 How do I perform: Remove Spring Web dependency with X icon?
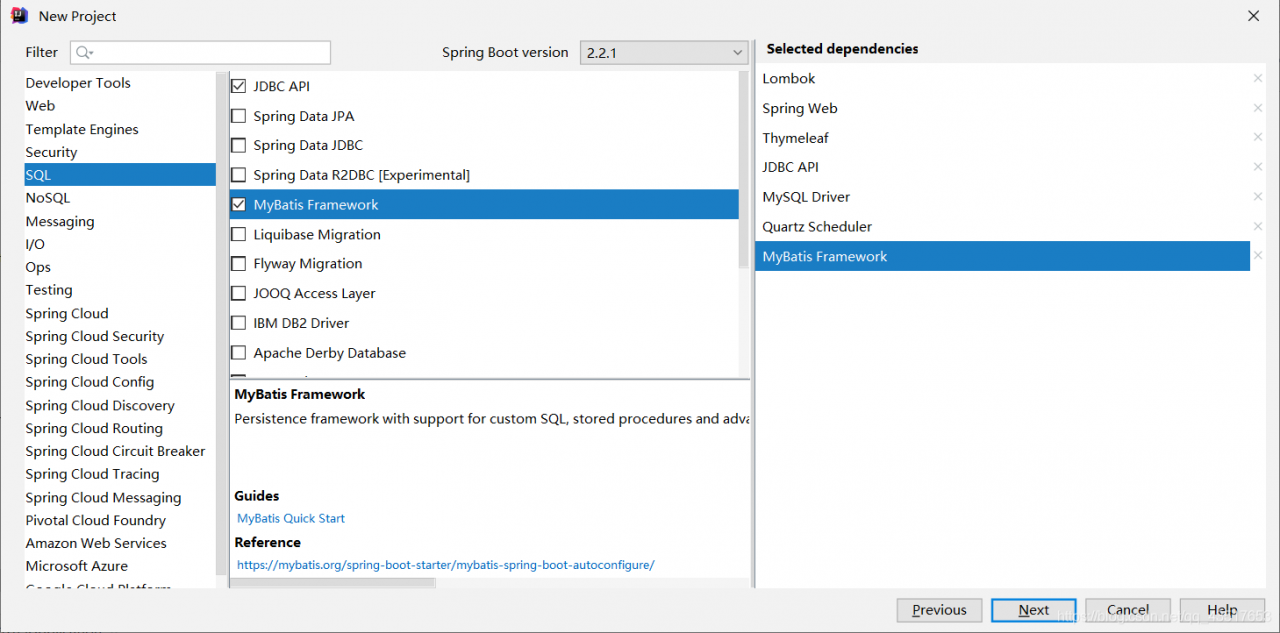[x=1258, y=108]
